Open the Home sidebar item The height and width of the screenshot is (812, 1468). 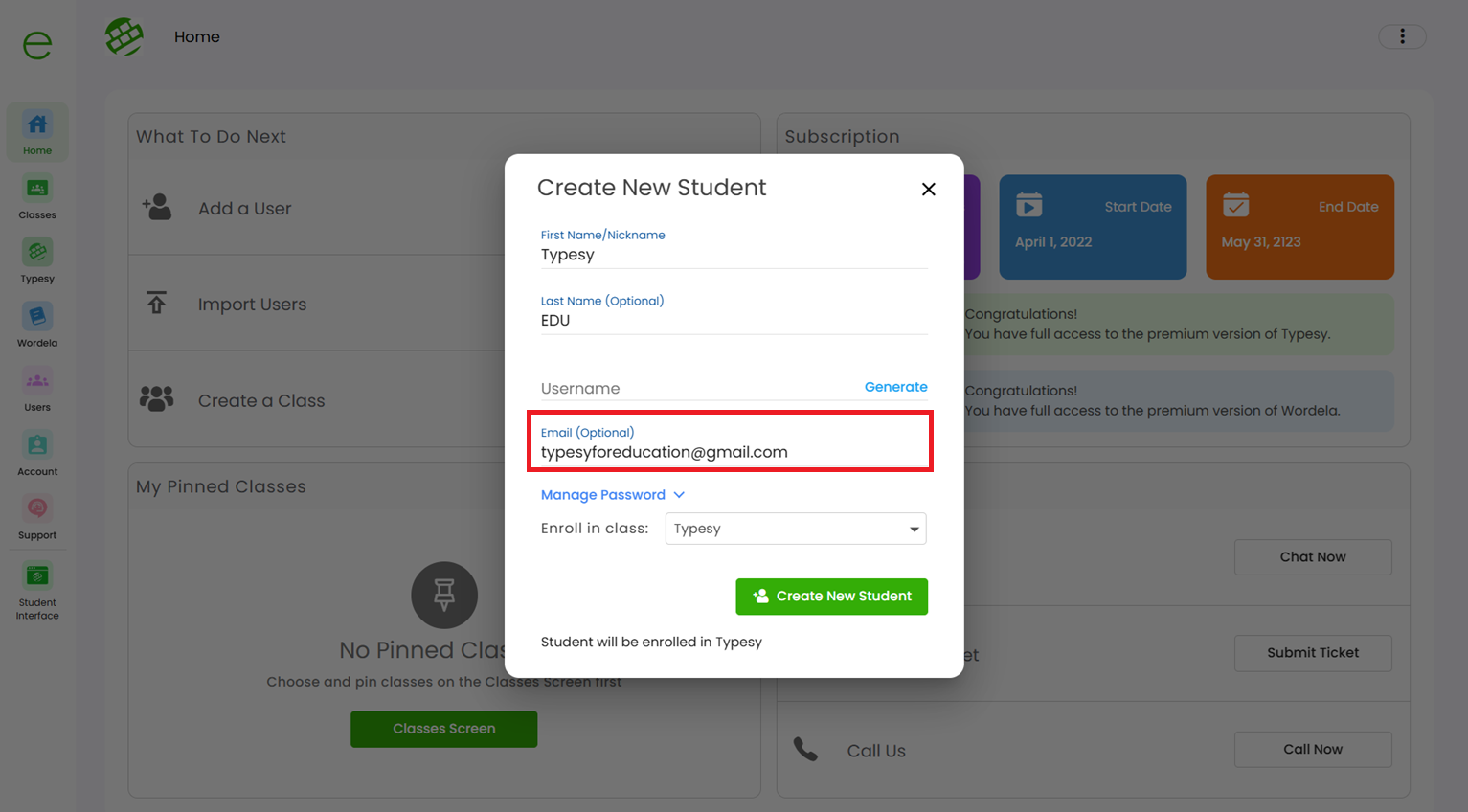click(x=37, y=132)
